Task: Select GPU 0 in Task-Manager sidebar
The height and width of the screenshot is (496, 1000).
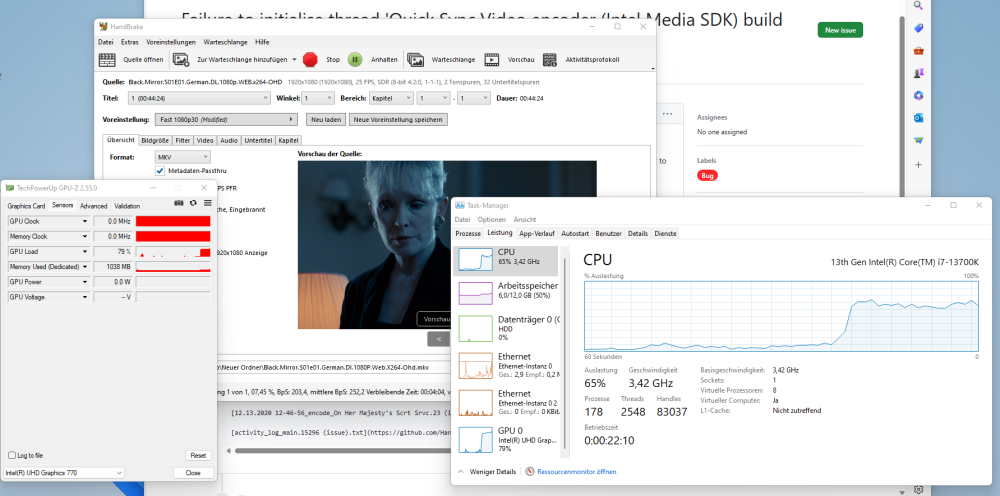Action: (505, 439)
